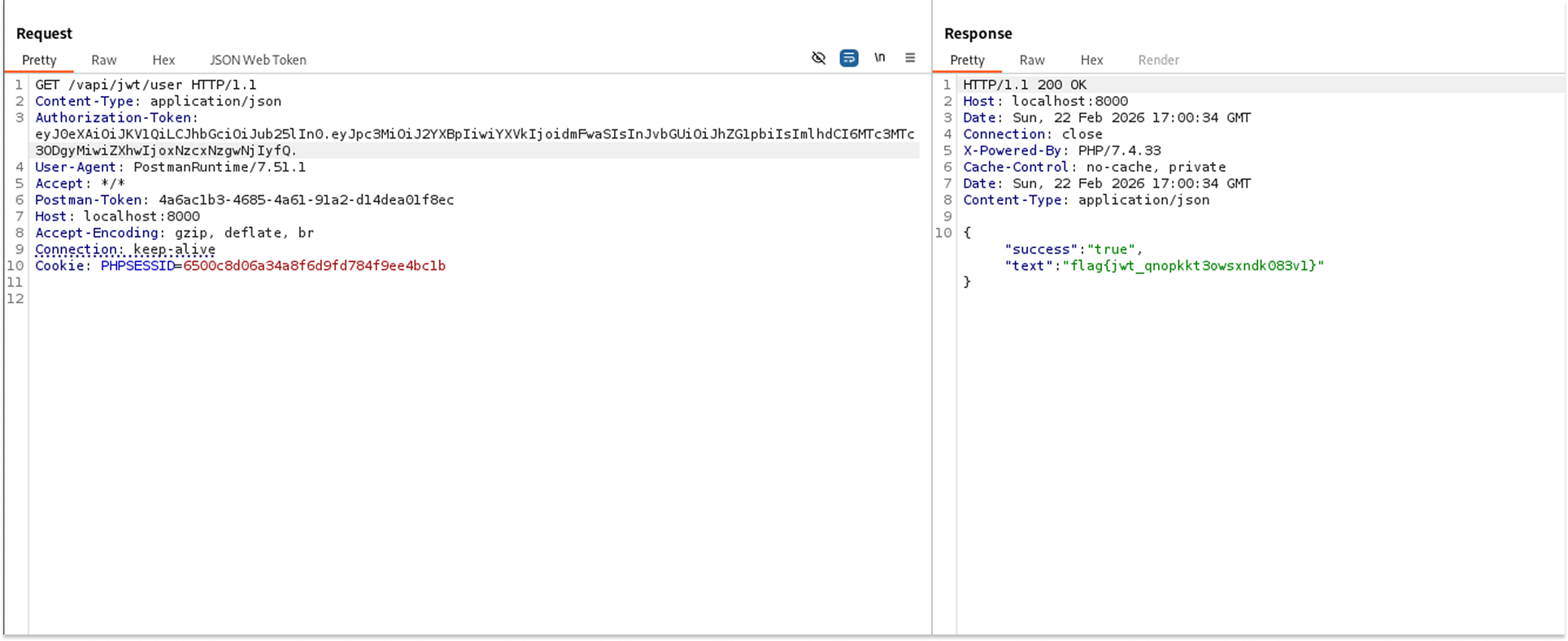Toggle the blue word wrap icon

(x=848, y=58)
